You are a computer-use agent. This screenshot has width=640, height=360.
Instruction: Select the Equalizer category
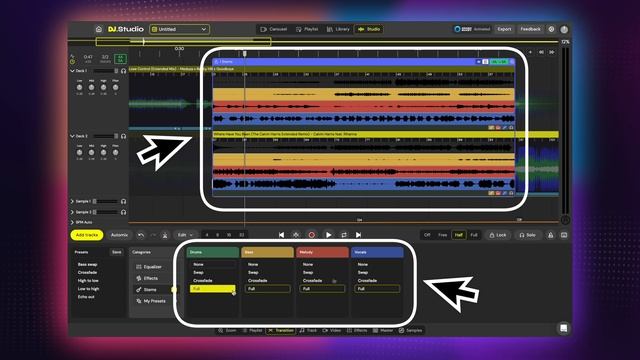pyautogui.click(x=149, y=267)
